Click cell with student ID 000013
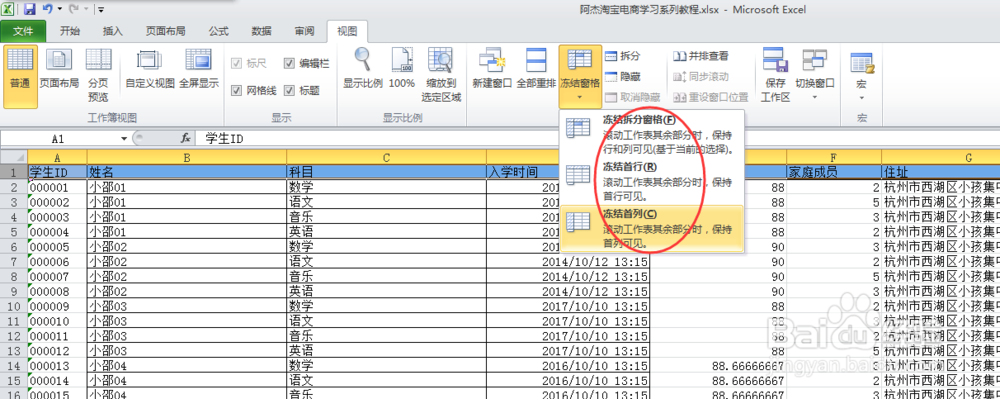The image size is (1000, 399). click(x=57, y=365)
